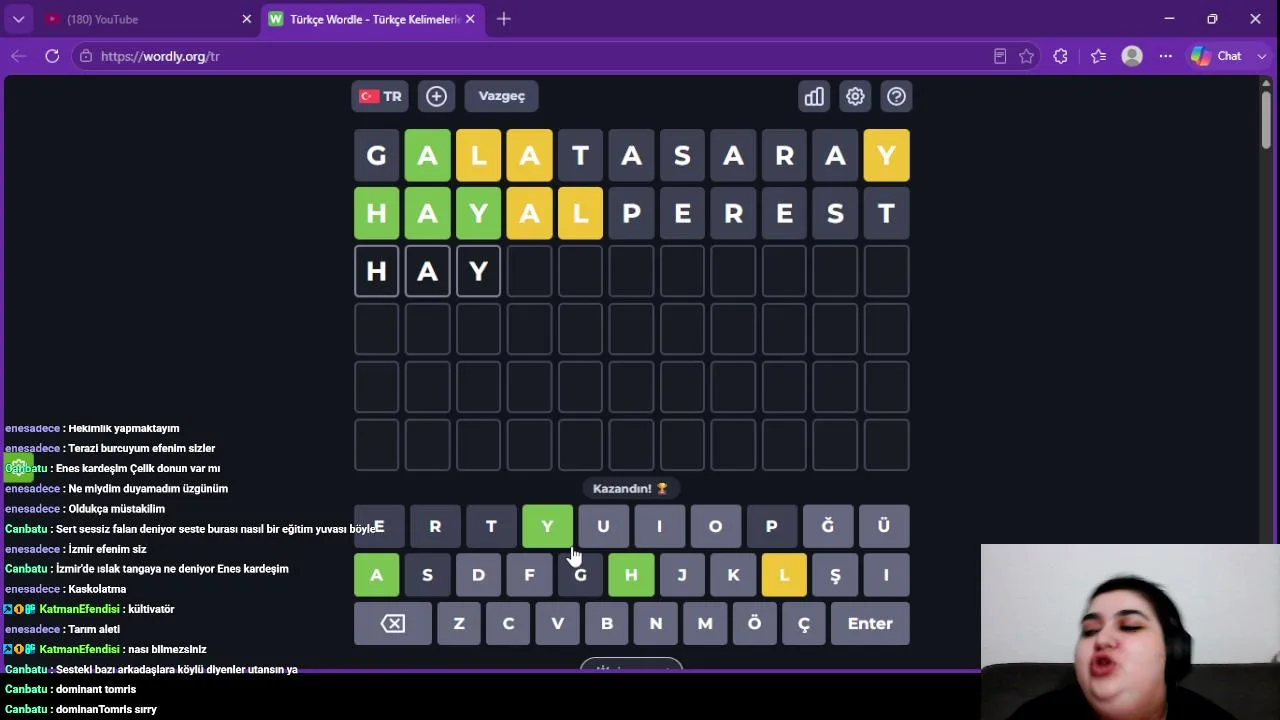The height and width of the screenshot is (720, 1280).
Task: Tap the O key on game keyboard
Action: 715,526
